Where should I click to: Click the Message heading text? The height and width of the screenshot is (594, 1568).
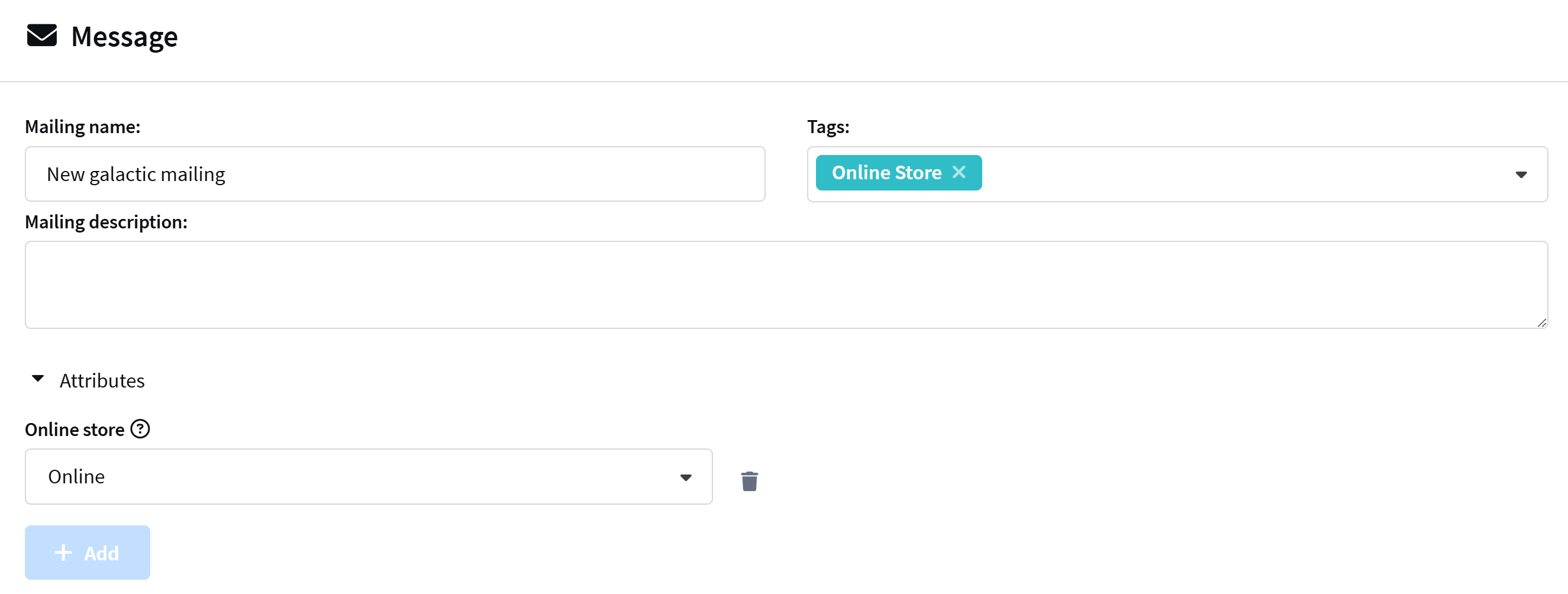tap(124, 37)
